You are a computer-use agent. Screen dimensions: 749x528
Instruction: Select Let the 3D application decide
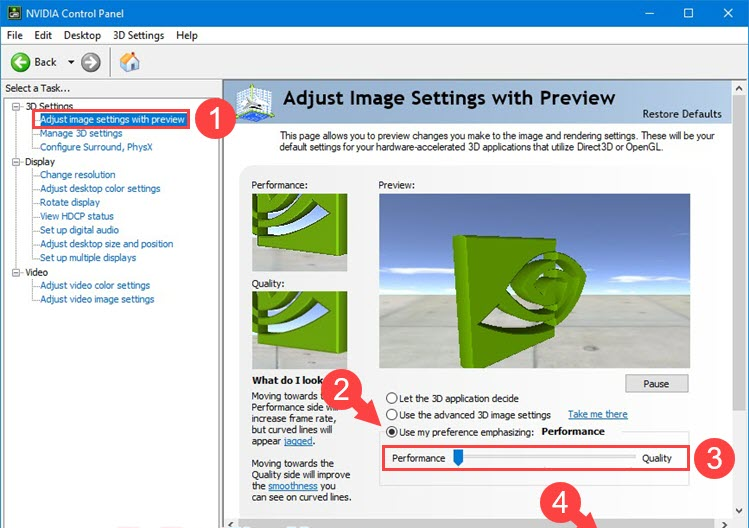392,398
